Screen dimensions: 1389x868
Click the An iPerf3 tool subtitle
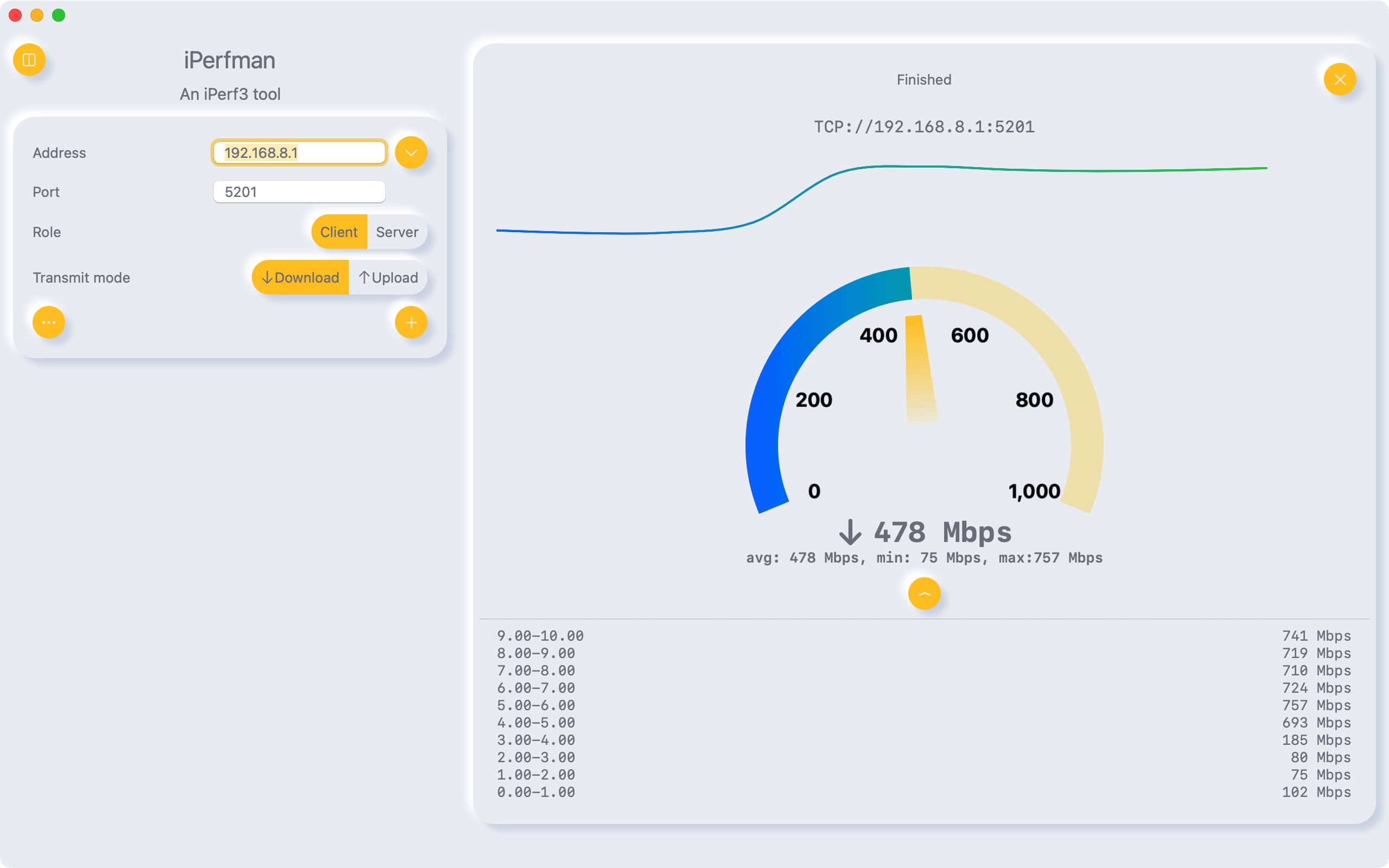(x=230, y=94)
